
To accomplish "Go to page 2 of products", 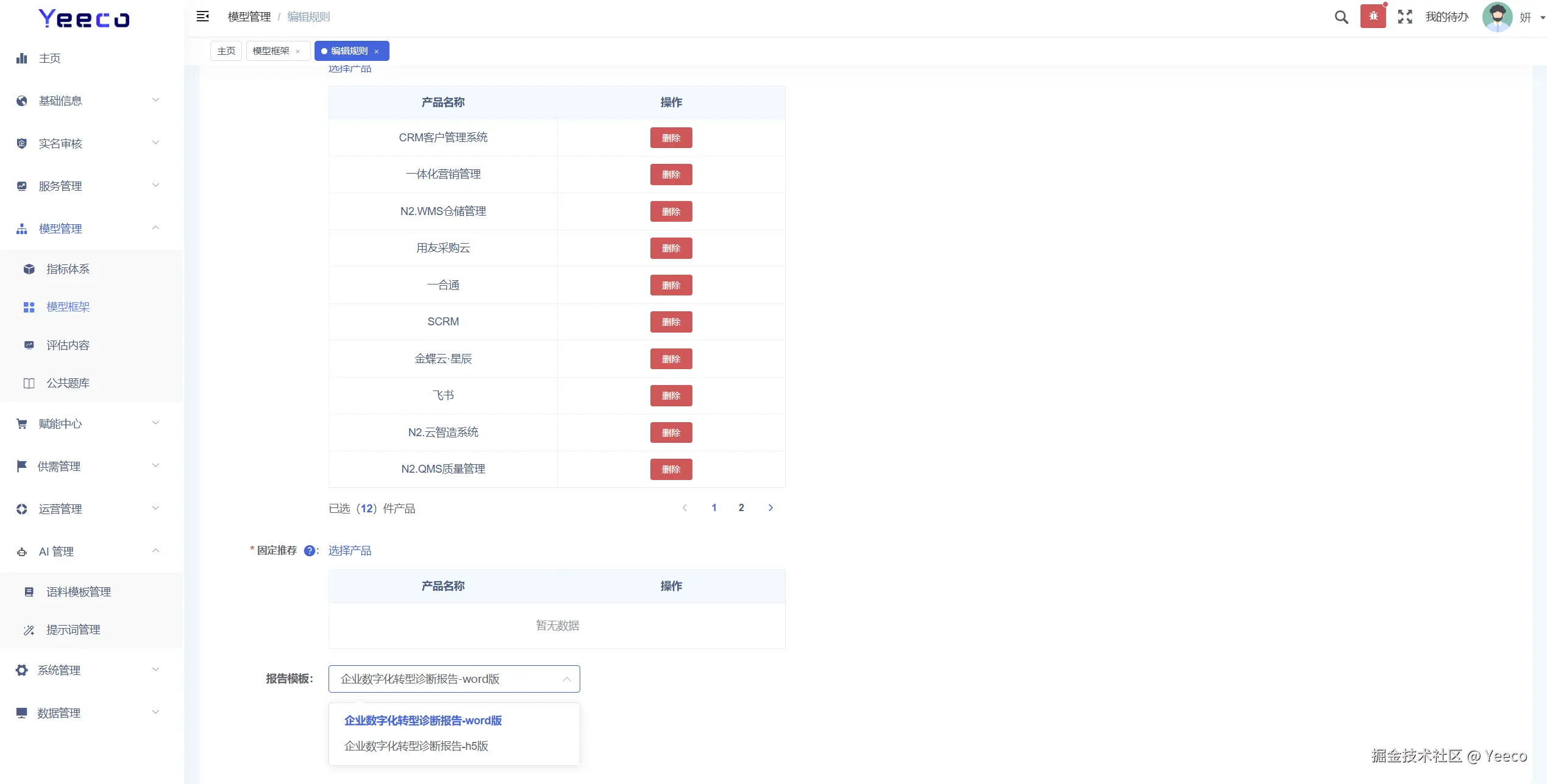I will (741, 507).
